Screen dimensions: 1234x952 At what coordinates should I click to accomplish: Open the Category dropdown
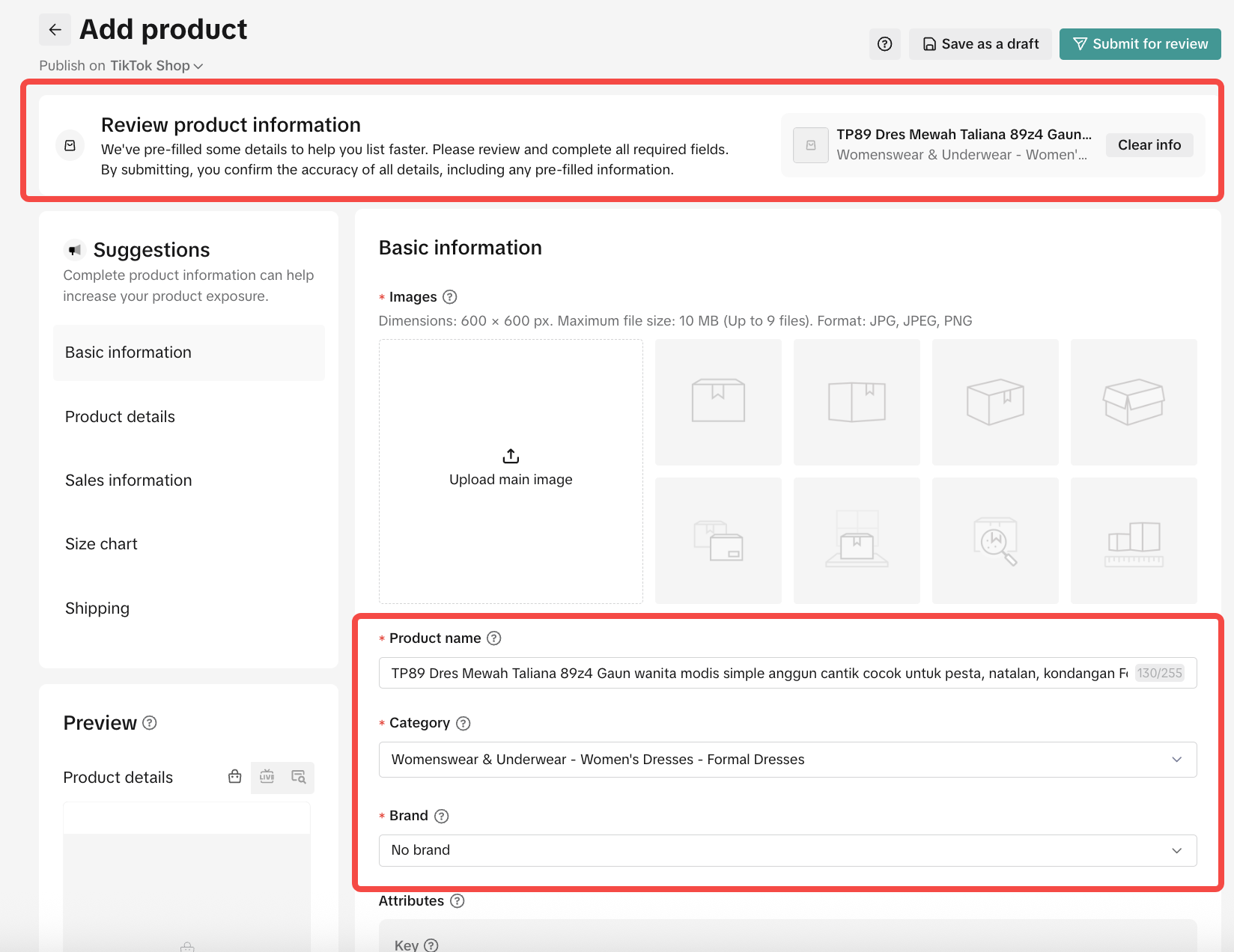click(x=787, y=760)
